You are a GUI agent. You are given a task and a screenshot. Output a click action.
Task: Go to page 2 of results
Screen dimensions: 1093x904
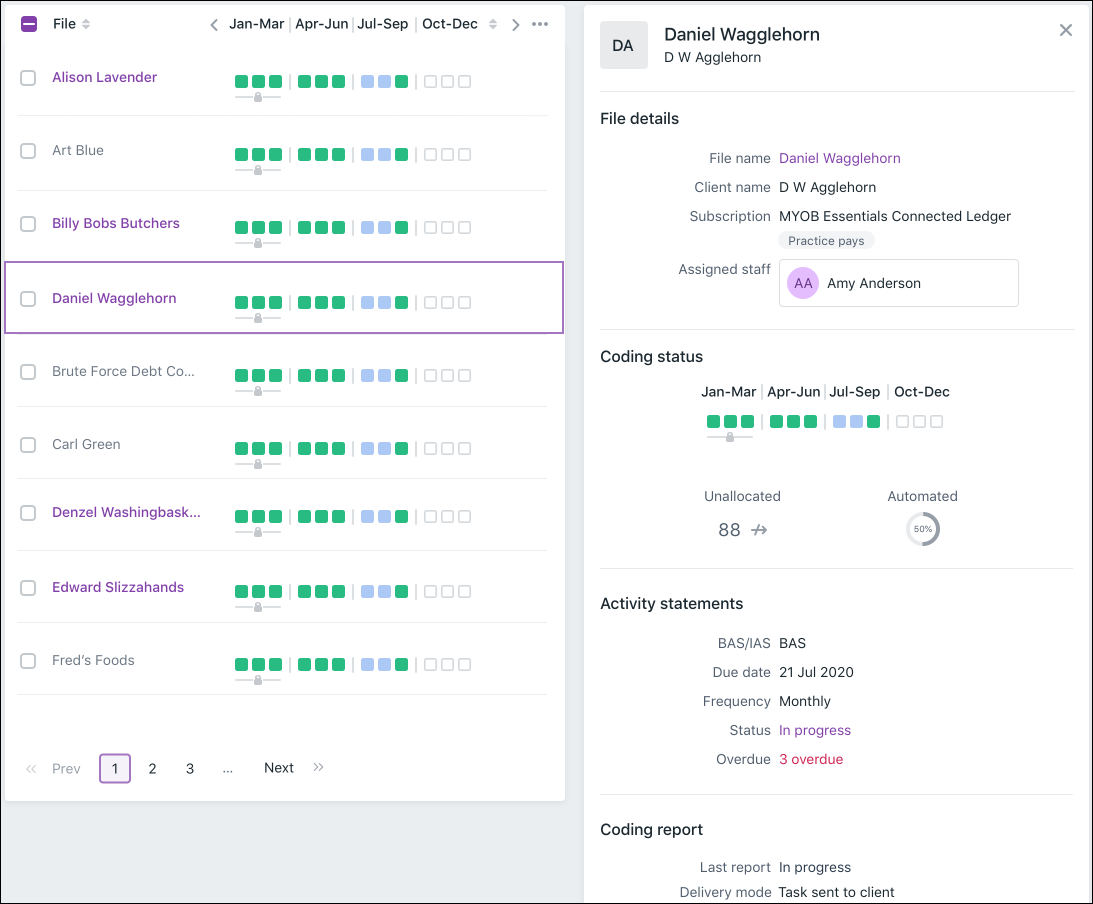pos(152,768)
